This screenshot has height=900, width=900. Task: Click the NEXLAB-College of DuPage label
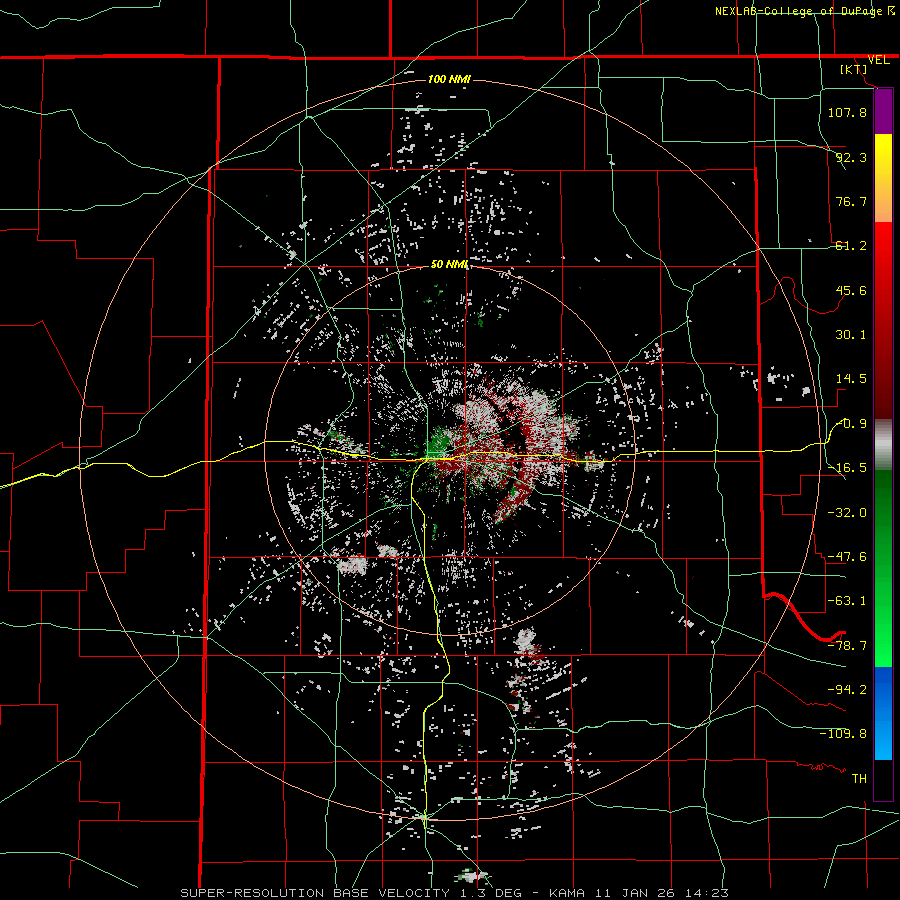pyautogui.click(x=804, y=11)
